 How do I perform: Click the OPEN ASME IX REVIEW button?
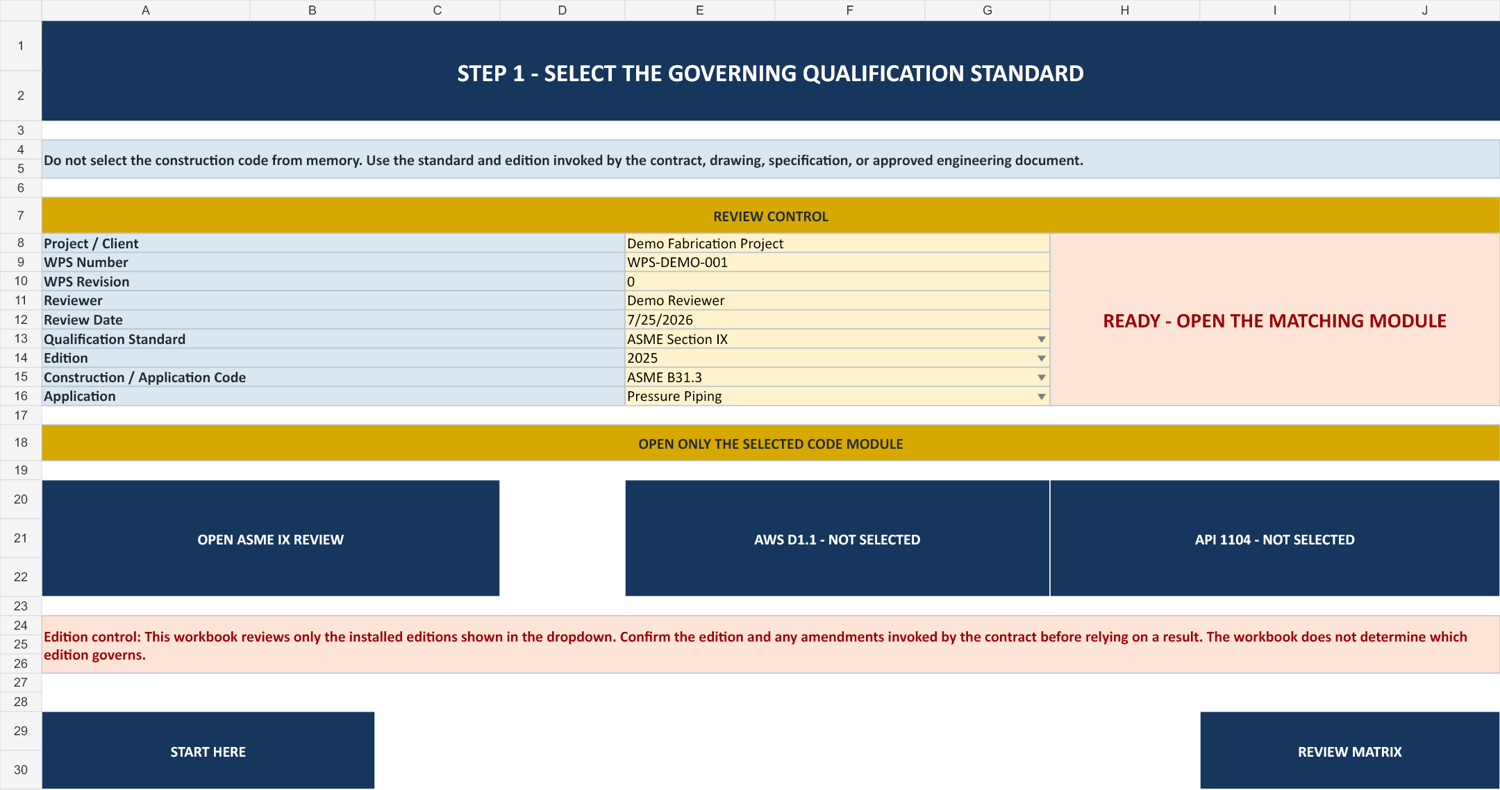(x=271, y=539)
